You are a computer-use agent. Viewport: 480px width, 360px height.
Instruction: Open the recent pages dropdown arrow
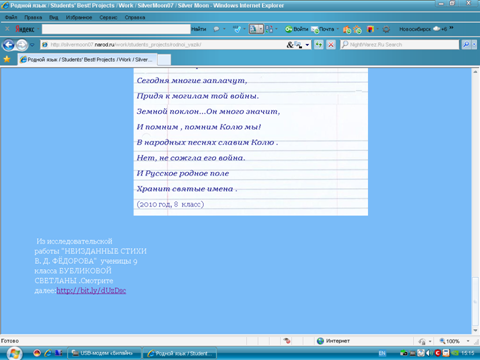tap(32, 45)
